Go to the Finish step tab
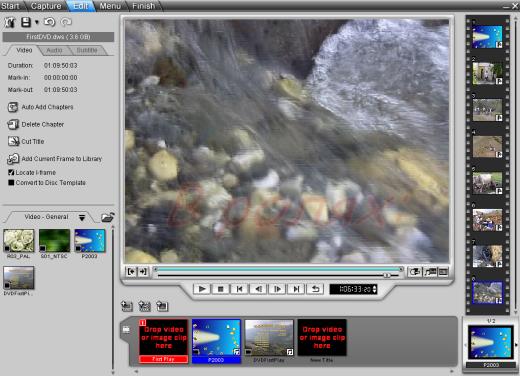Image resolution: width=520 pixels, height=376 pixels. 144,6
